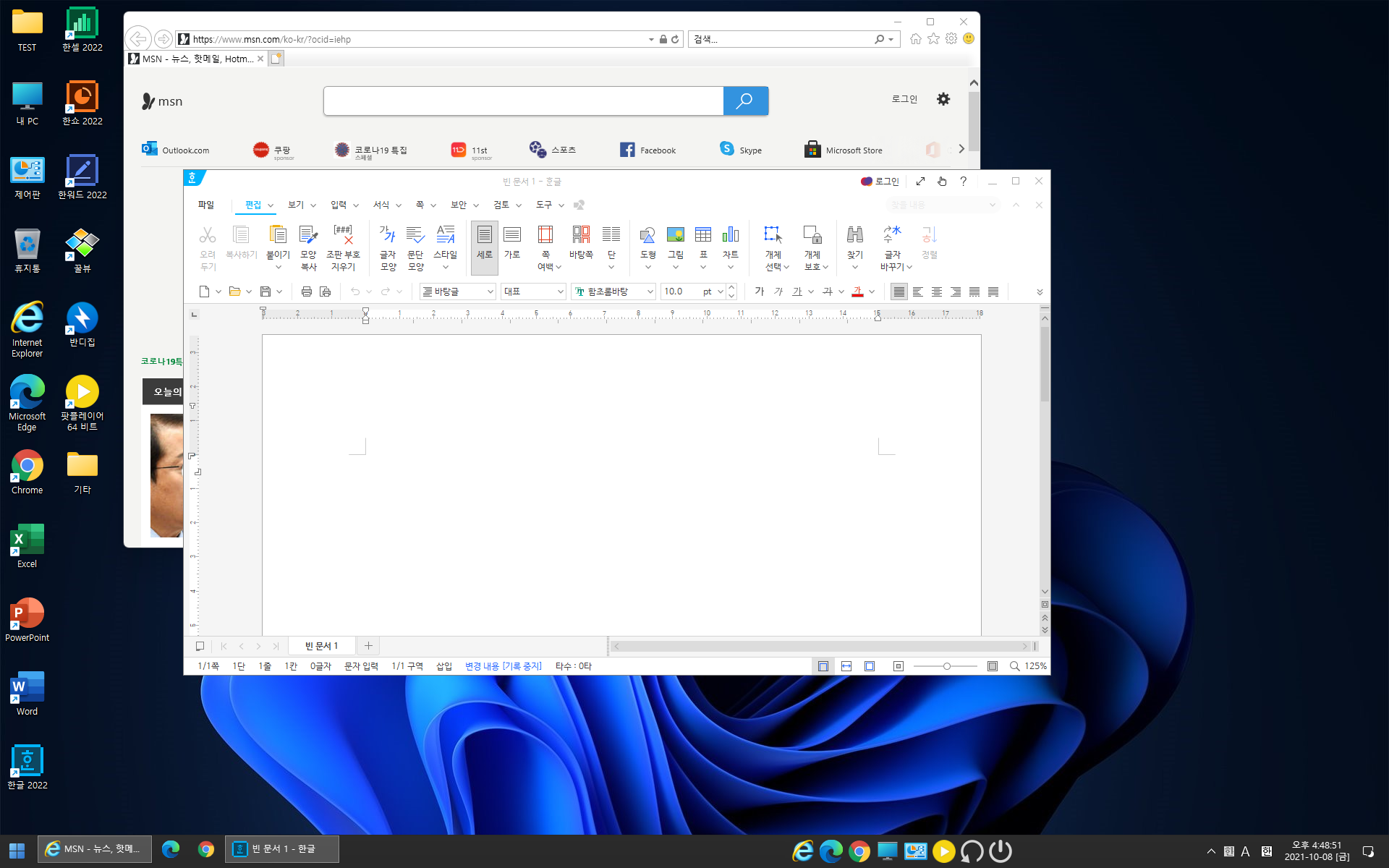Click 로그인 in Hangul title bar

pos(880,182)
